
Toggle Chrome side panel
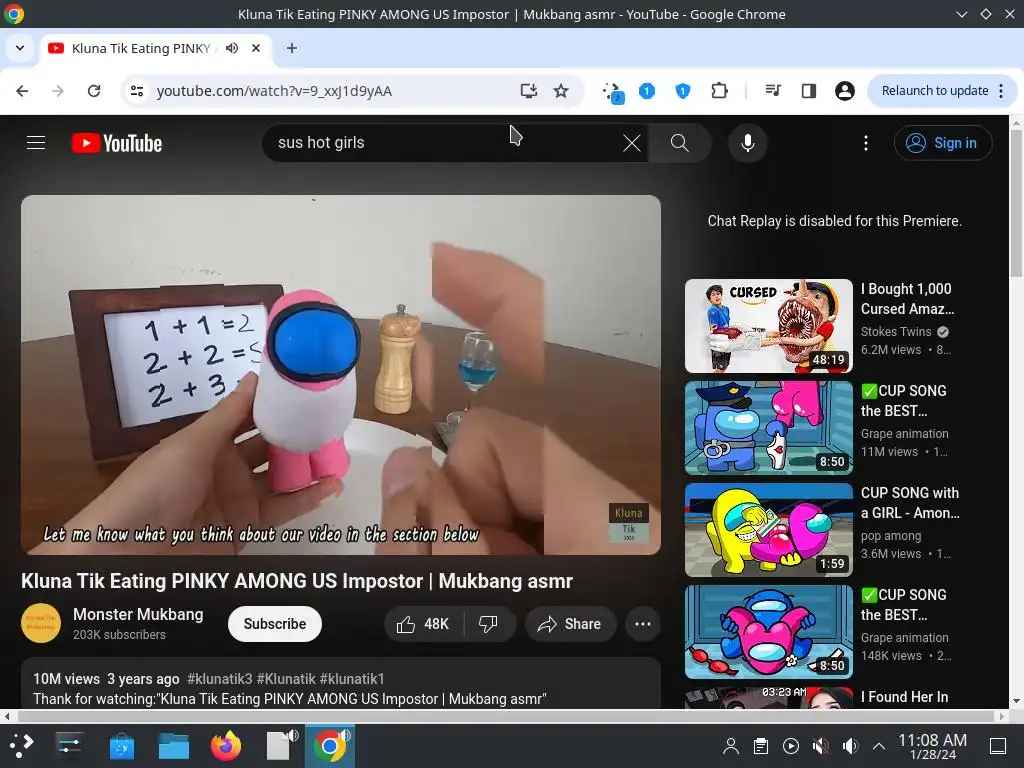(808, 91)
